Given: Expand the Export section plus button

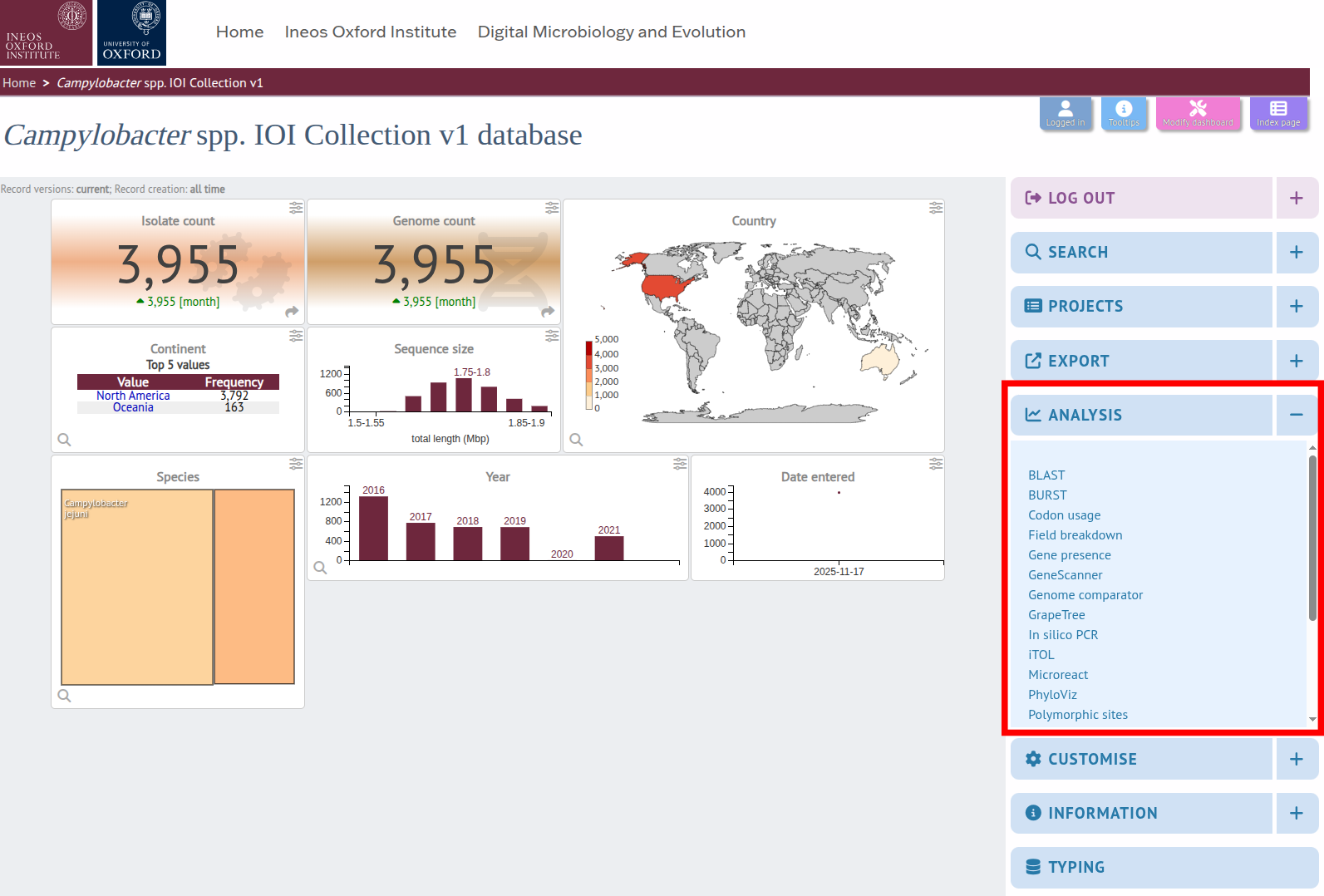Looking at the screenshot, I should [1296, 361].
